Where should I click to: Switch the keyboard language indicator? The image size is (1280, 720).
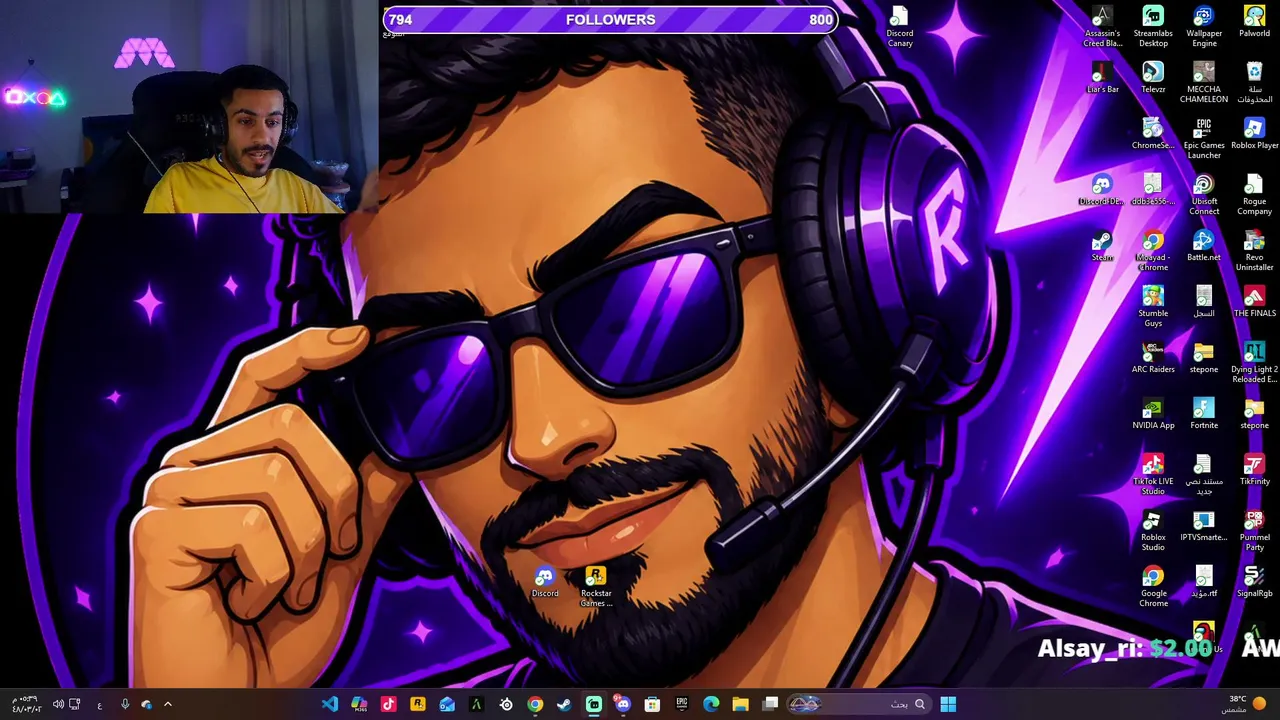coord(99,705)
